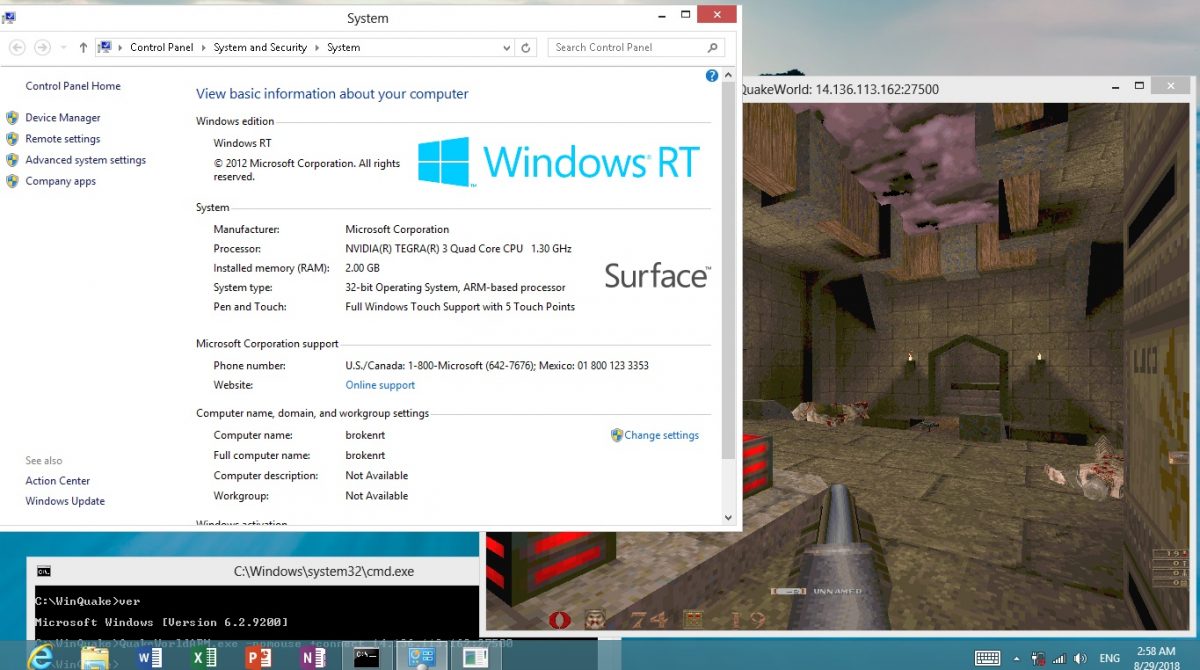Viewport: 1200px width, 670px height.
Task: Launch Internet Explorer from the taskbar
Action: coord(40,657)
